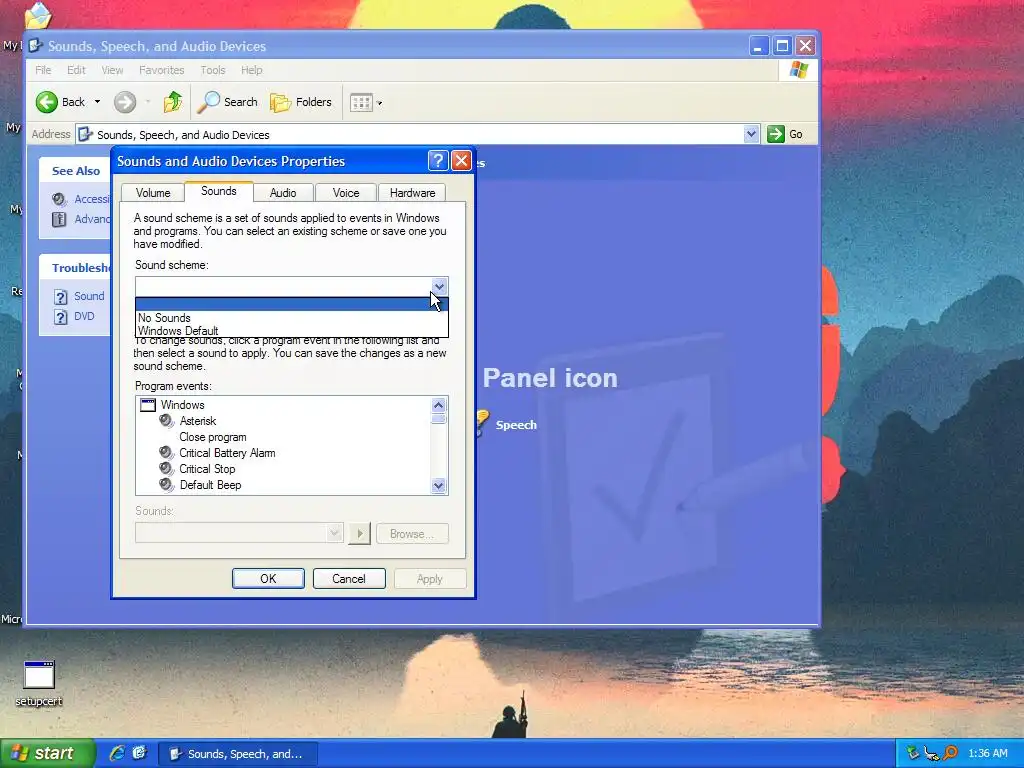The width and height of the screenshot is (1024, 768).
Task: Open the Advanced link under See Also
Action: [x=91, y=219]
